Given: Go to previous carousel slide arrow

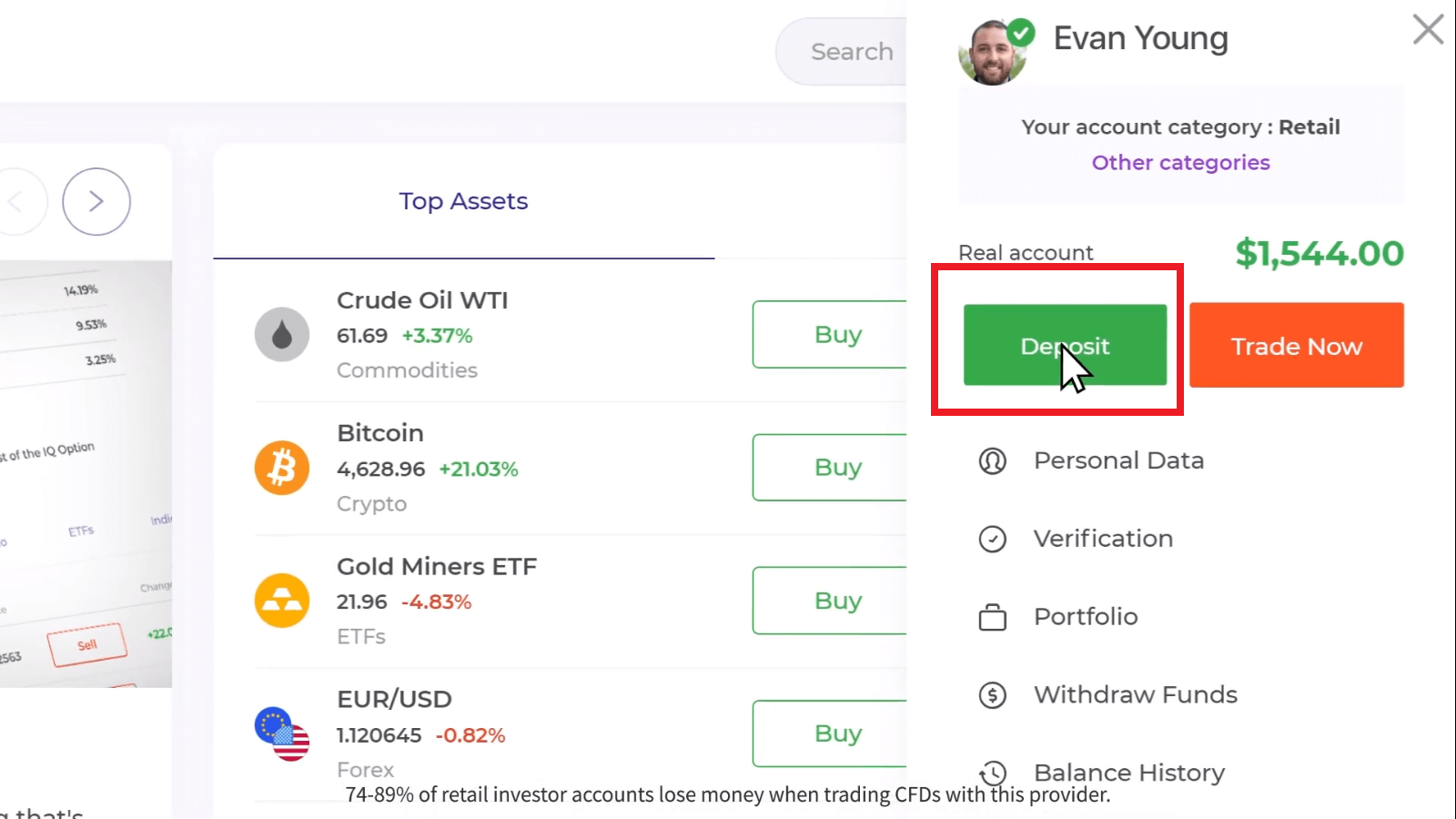Looking at the screenshot, I should click(16, 201).
